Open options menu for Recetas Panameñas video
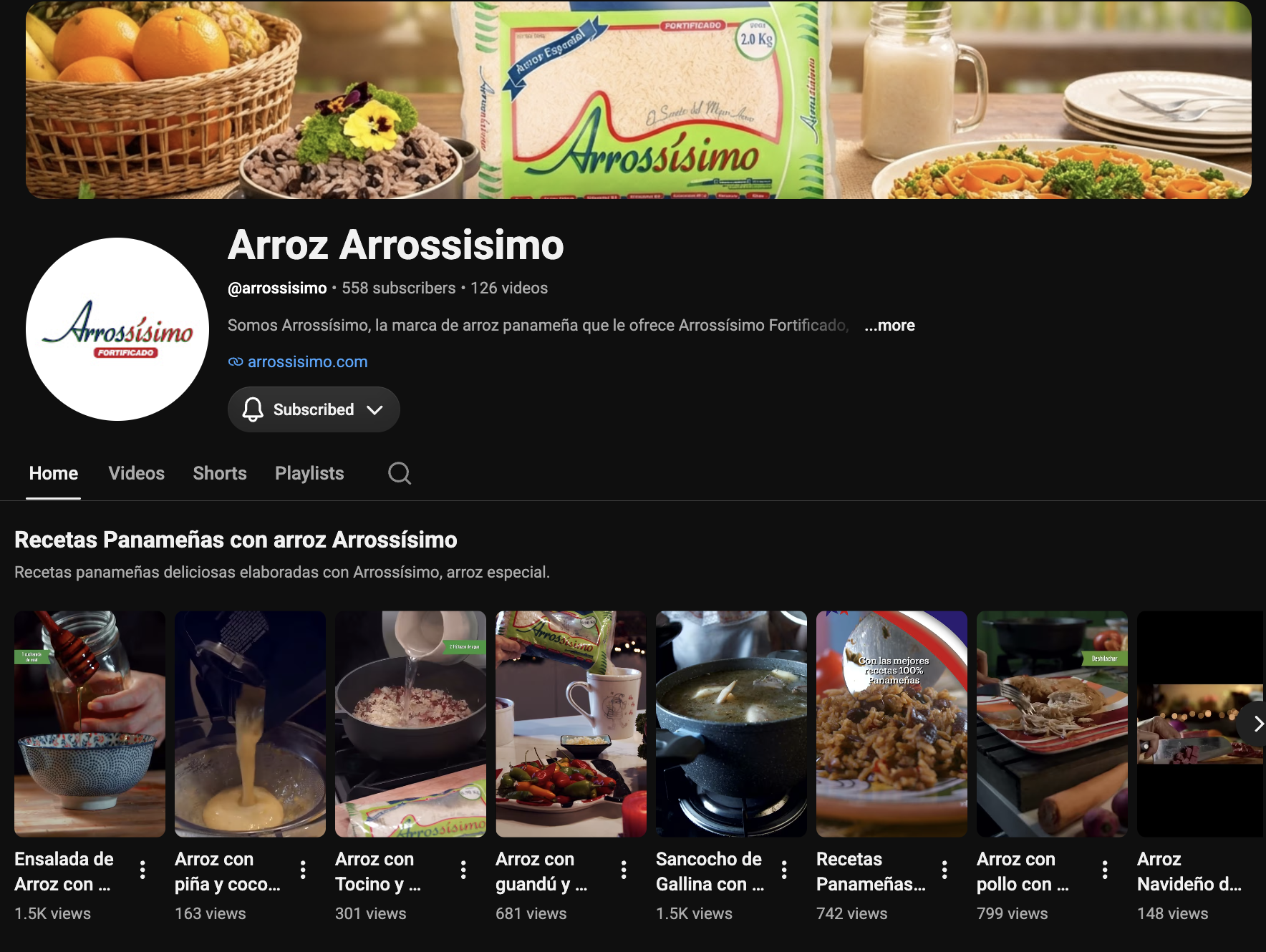The image size is (1266, 952). click(x=944, y=870)
